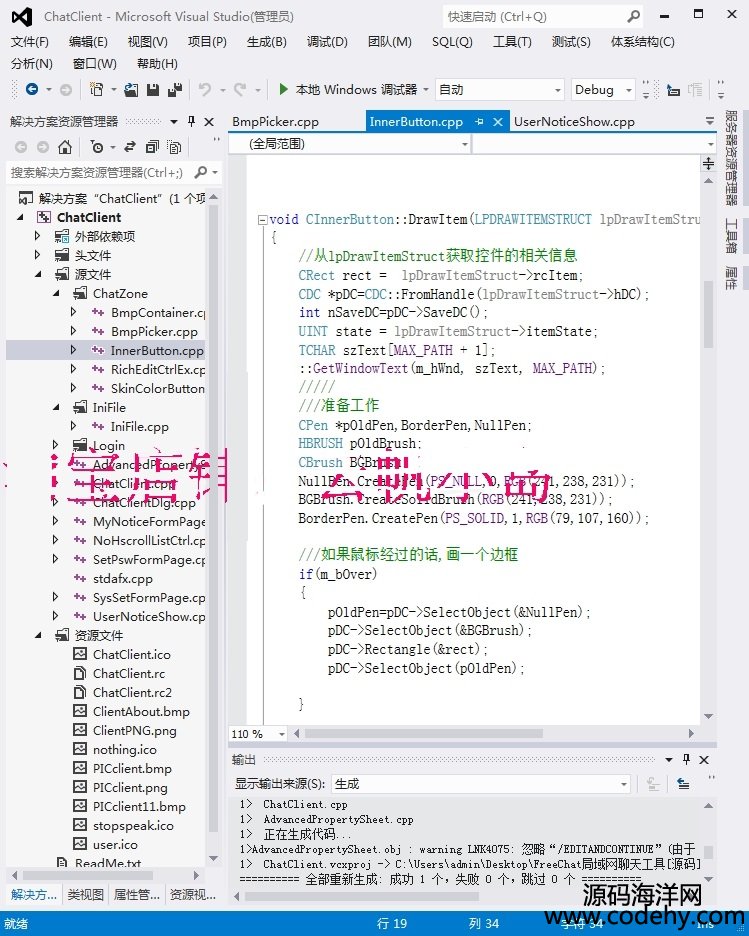The width and height of the screenshot is (749, 936).
Task: Click the New Project toolbar icon
Action: [96, 90]
